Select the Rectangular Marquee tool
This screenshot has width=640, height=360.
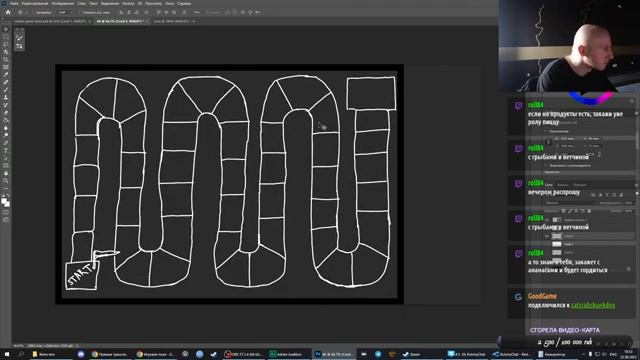tap(6, 37)
